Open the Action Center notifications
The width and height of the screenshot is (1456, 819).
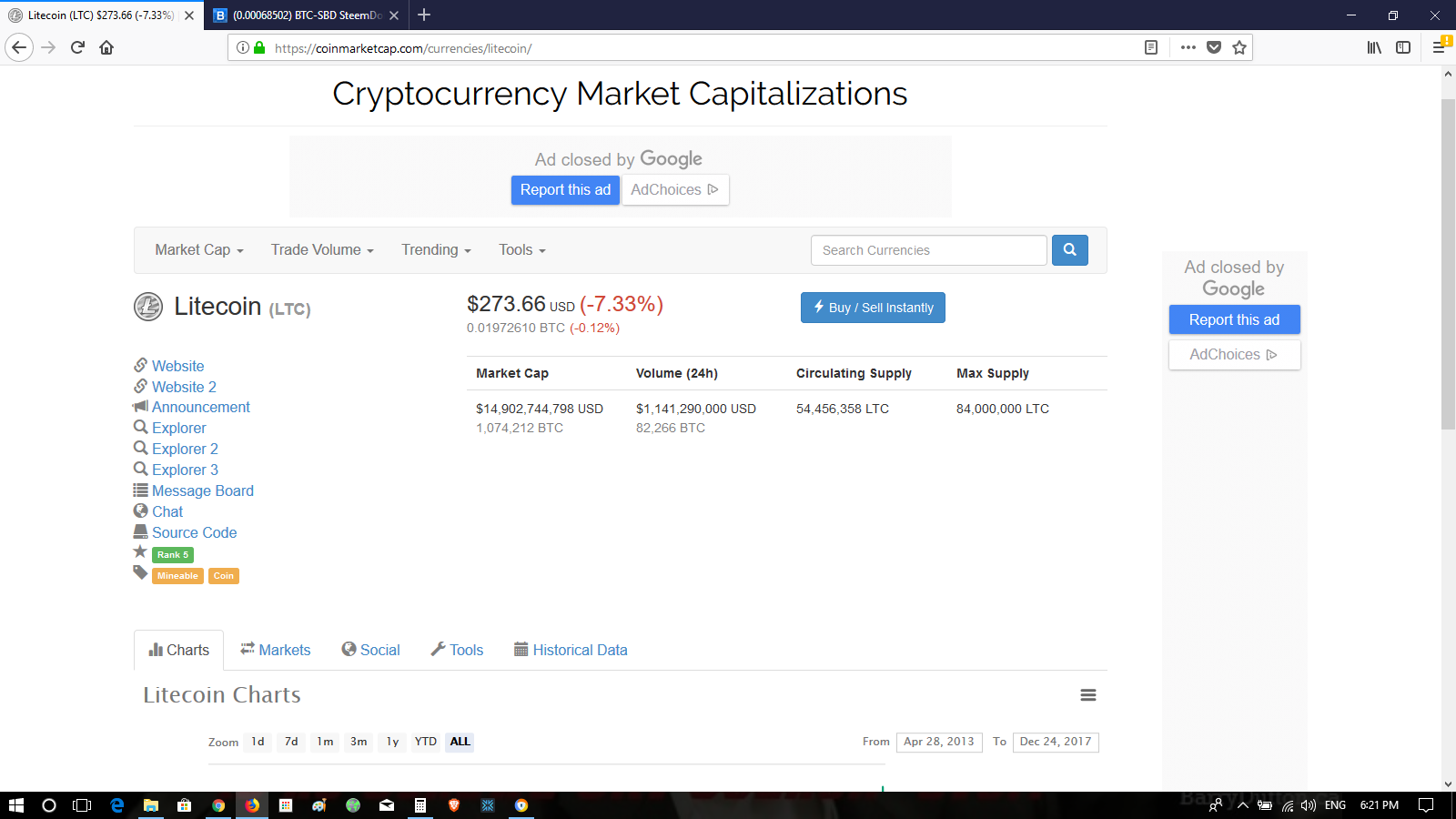[x=1426, y=805]
